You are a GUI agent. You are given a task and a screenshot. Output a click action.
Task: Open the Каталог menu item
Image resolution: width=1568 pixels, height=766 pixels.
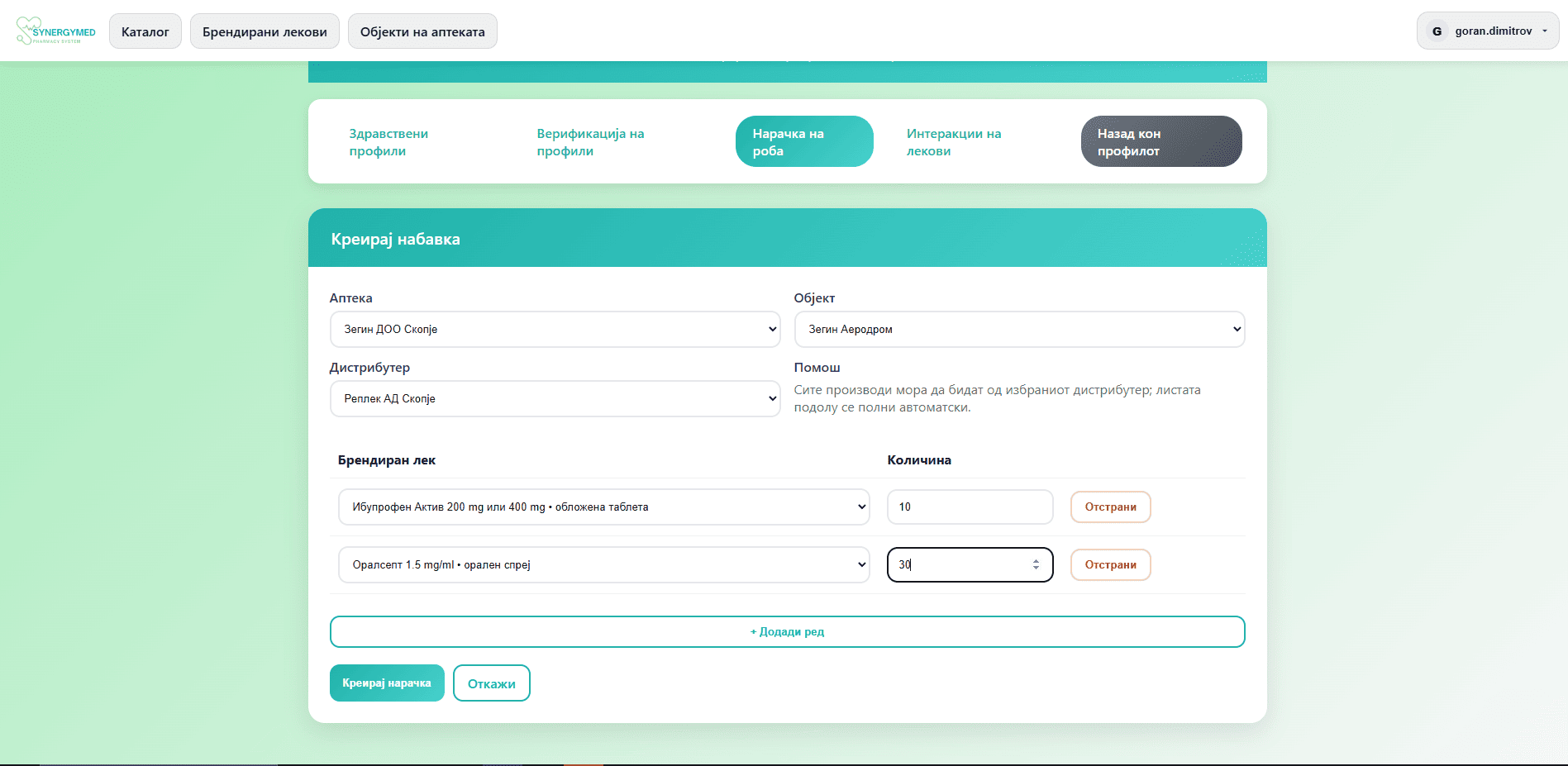145,31
